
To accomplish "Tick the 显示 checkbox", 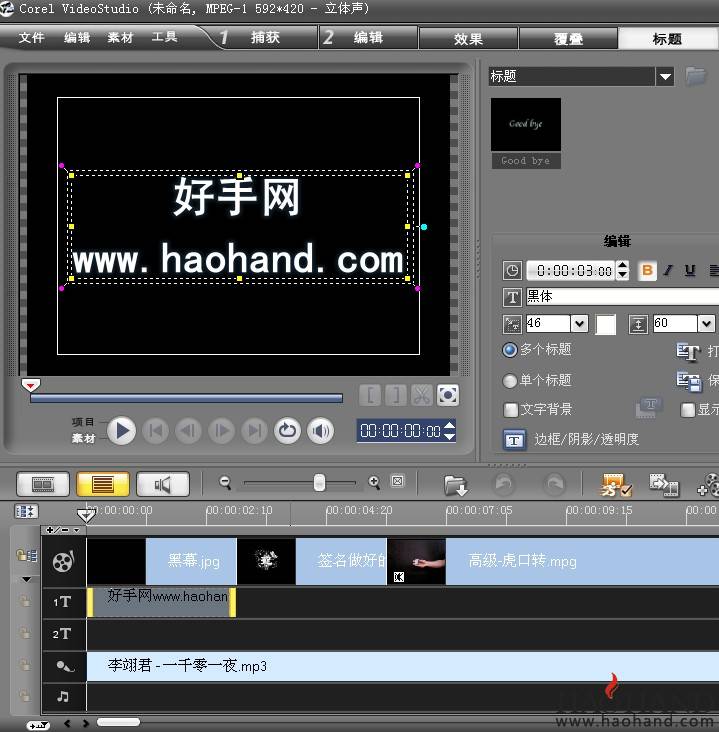I will pyautogui.click(x=687, y=410).
